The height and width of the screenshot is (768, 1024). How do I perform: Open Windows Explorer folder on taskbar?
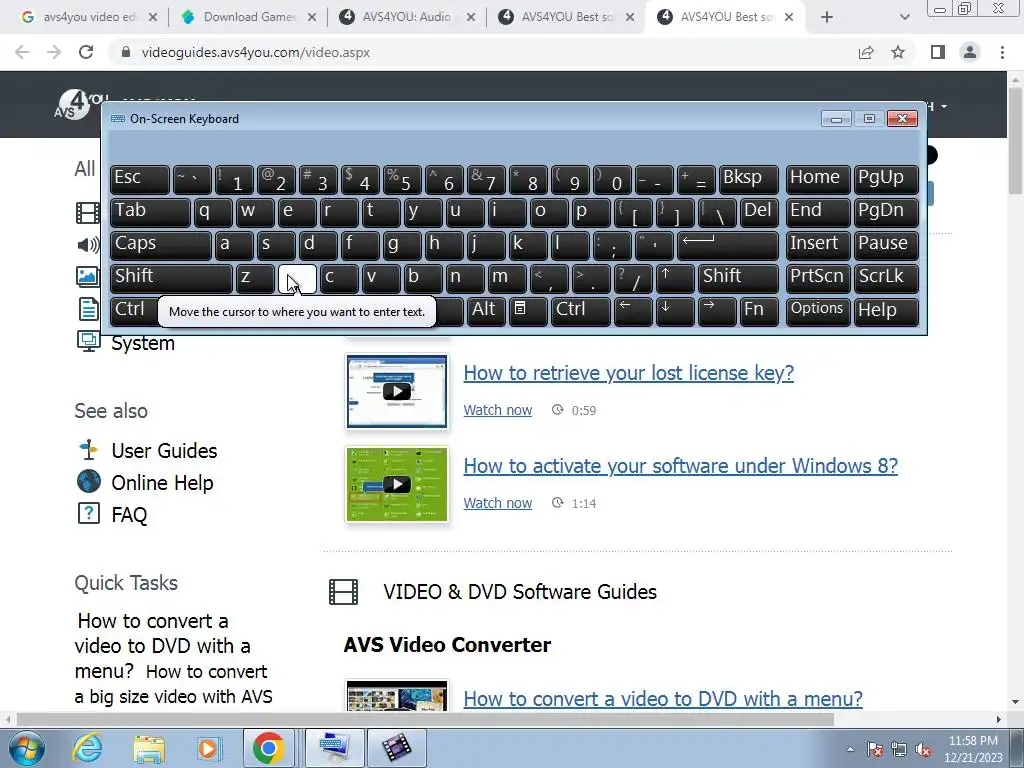click(x=149, y=748)
